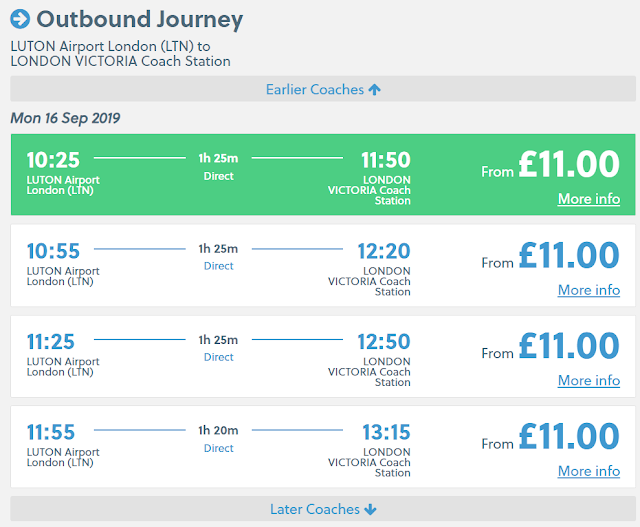Select the 11:55 departure time
The height and width of the screenshot is (527, 640).
(53, 433)
